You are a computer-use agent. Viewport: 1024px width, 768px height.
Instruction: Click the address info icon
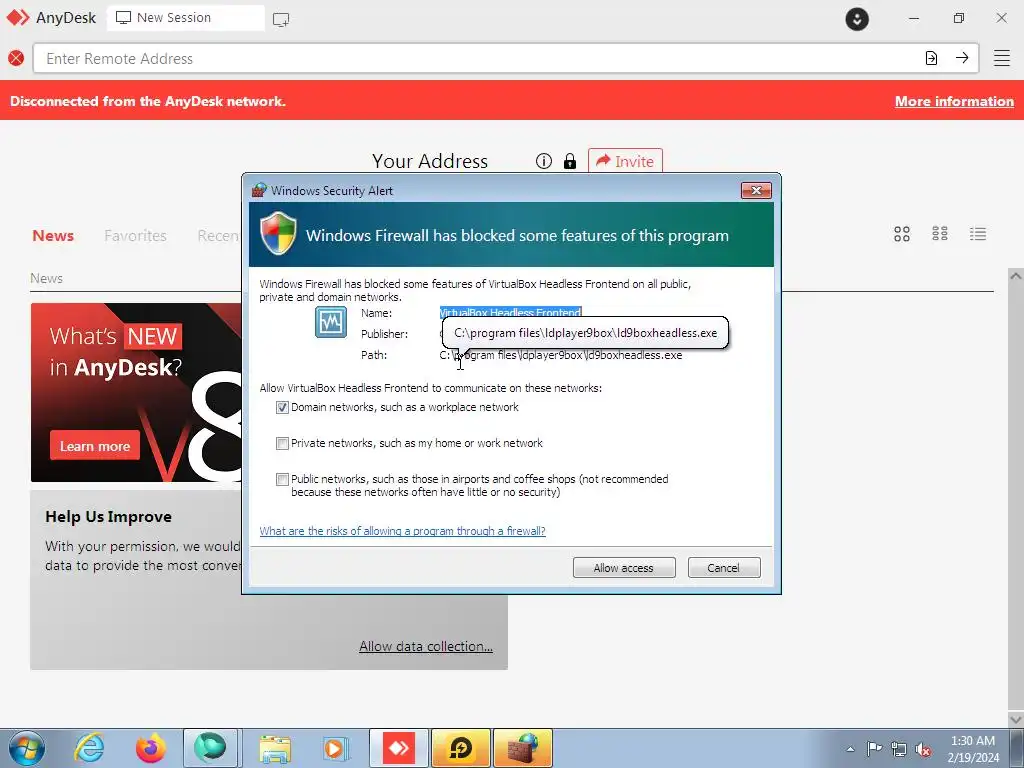(x=543, y=161)
